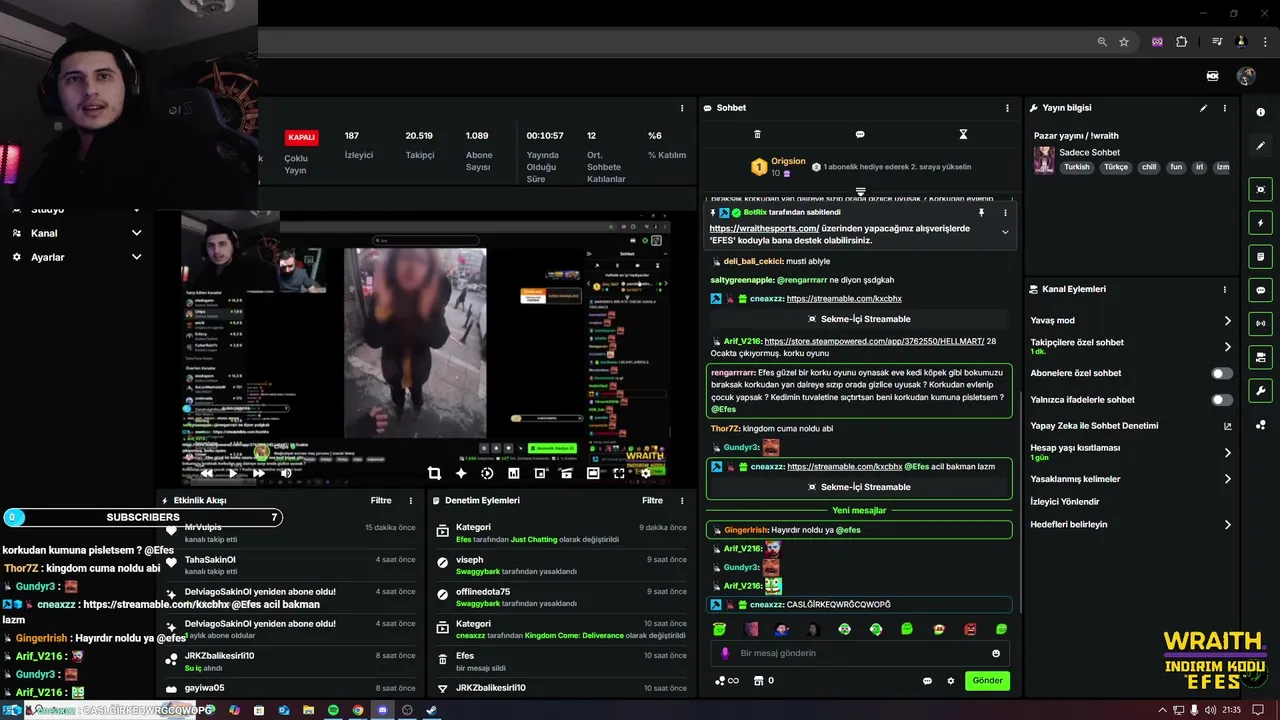Click the MrVulpis follow activity entry

point(292,533)
